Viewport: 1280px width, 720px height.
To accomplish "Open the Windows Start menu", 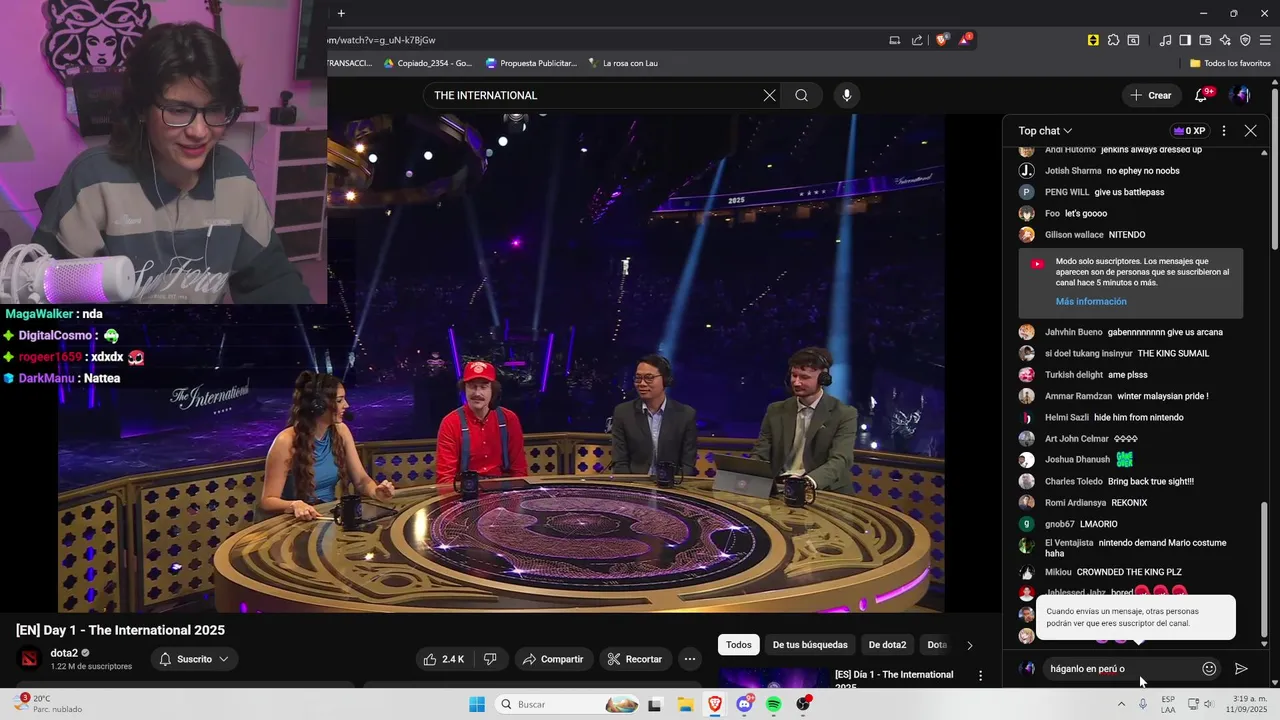I will point(477,704).
